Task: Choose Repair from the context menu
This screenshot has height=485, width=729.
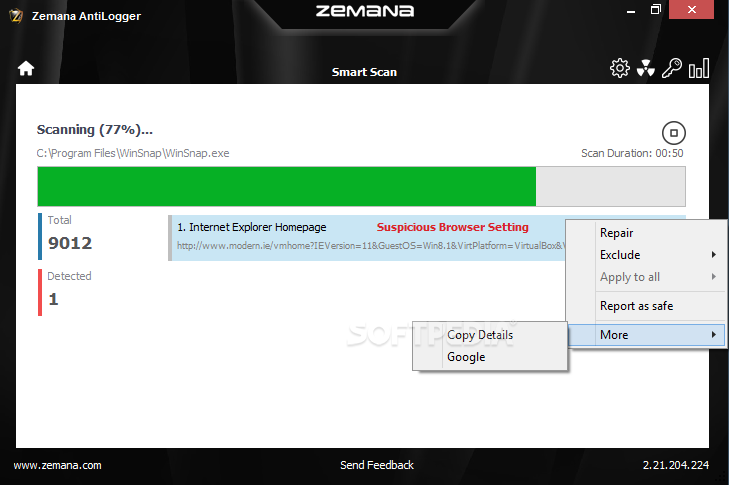Action: pos(616,233)
